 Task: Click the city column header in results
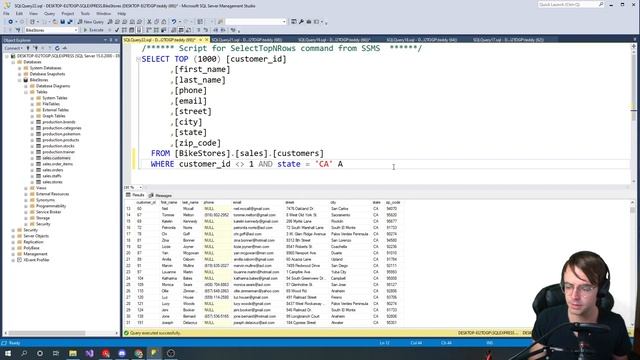(x=333, y=202)
